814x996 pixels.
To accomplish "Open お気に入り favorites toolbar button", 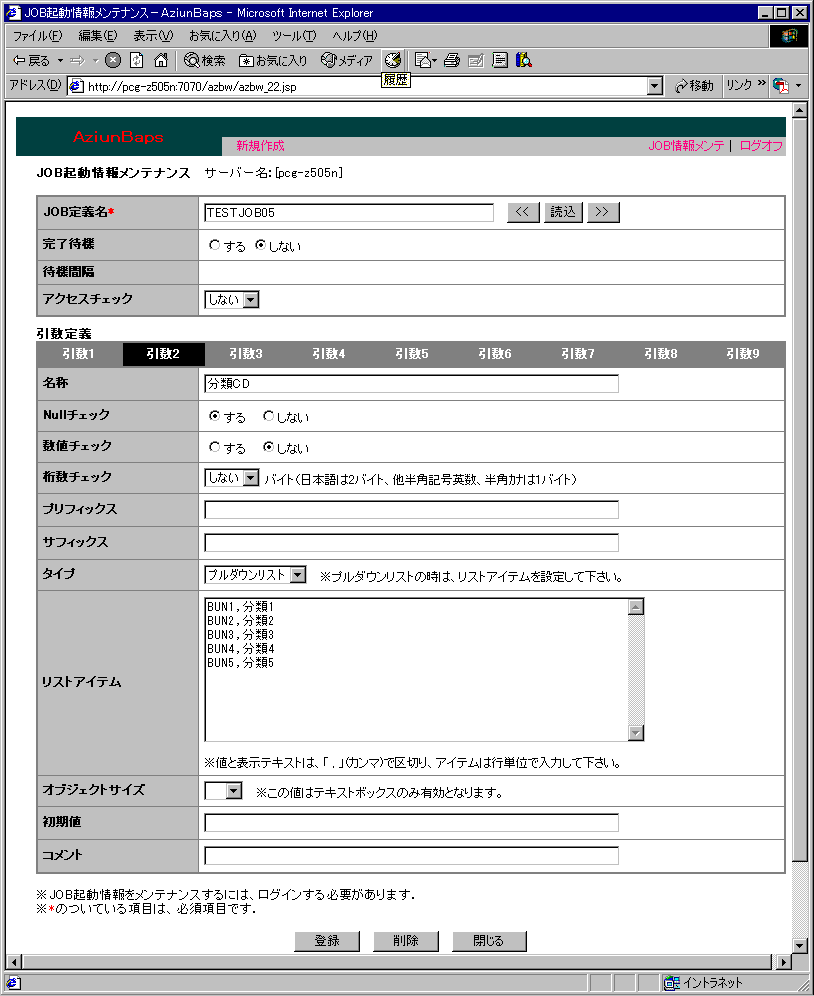I will [x=273, y=60].
